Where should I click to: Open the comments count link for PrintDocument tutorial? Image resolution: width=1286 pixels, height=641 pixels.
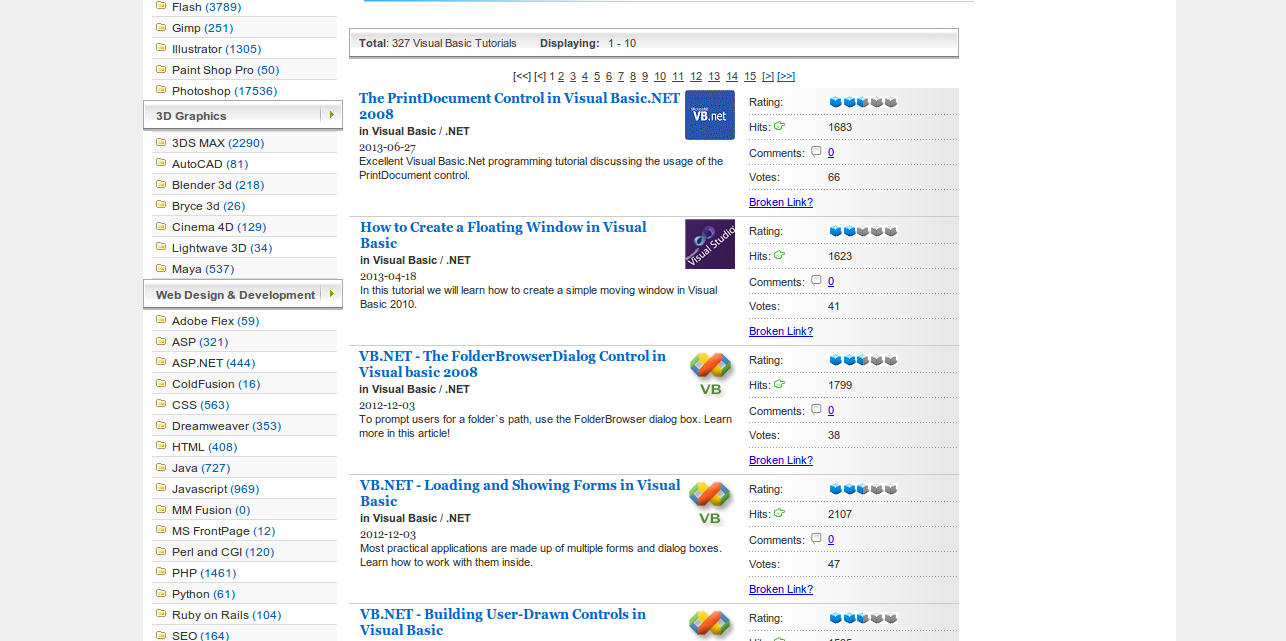(x=831, y=153)
